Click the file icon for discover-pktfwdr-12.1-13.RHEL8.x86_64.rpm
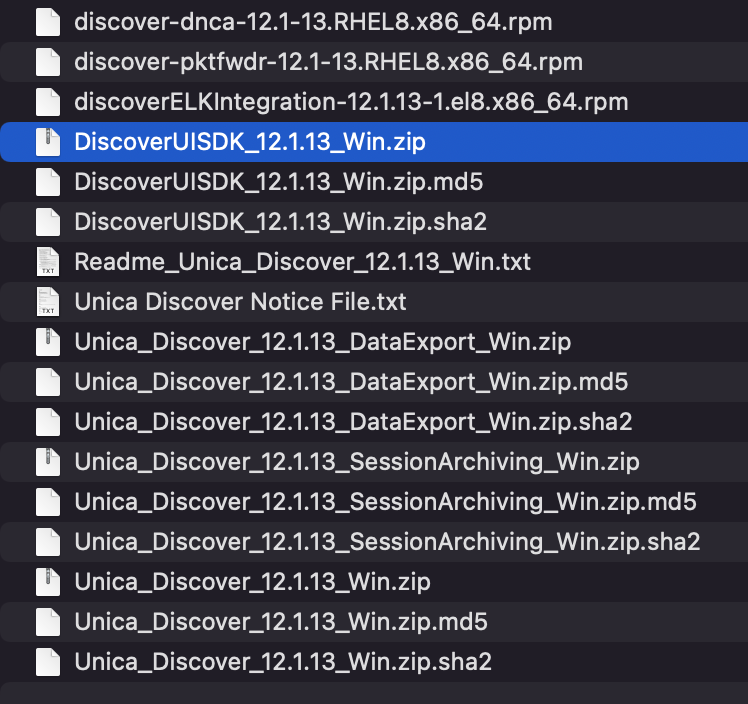This screenshot has height=704, width=748. (48, 62)
